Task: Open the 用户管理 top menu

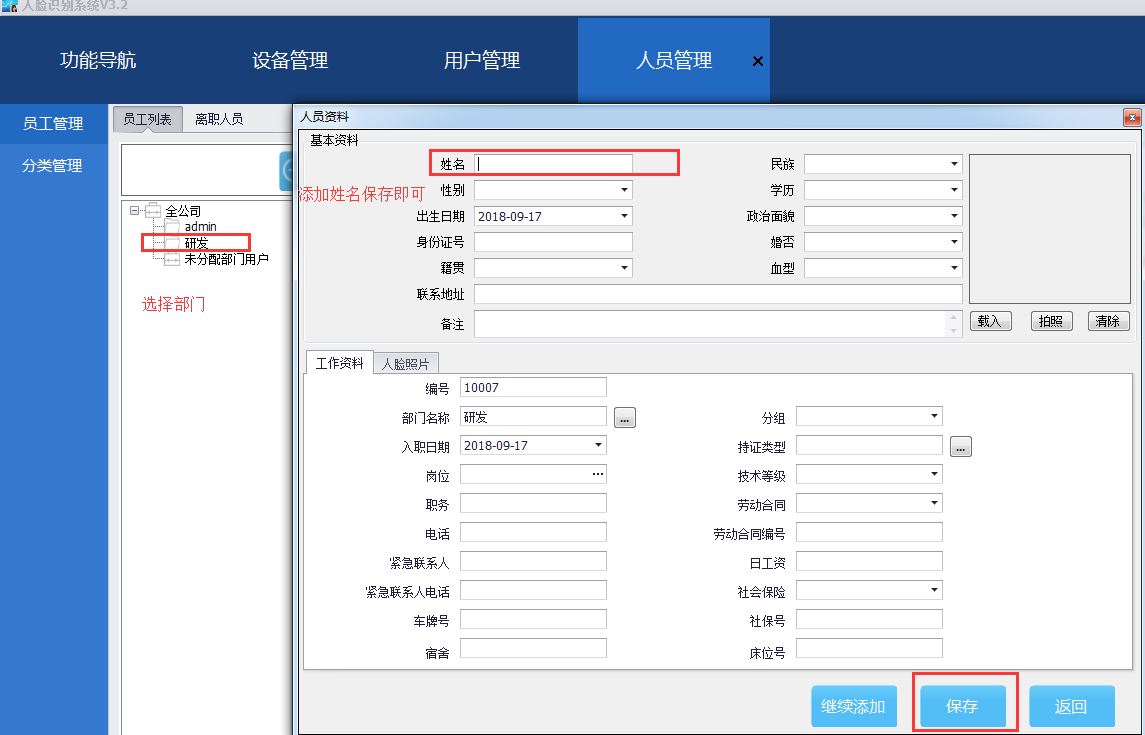Action: click(x=482, y=60)
